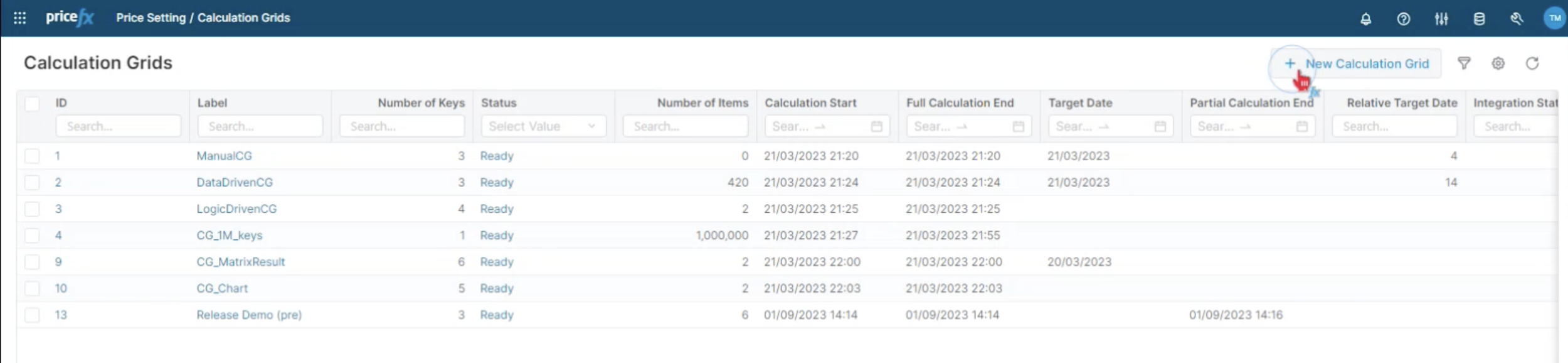
Task: Tick the checkbox for CG_Chart row
Action: [x=32, y=289]
